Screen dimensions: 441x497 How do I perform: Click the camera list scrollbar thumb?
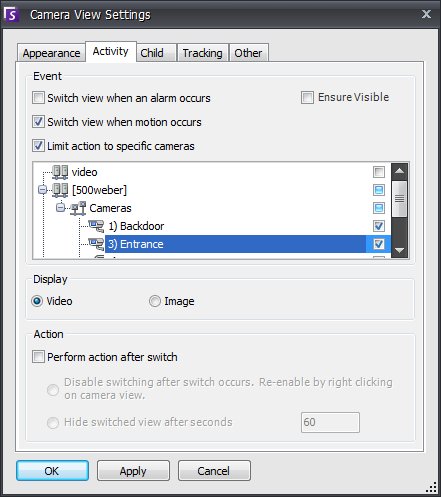pyautogui.click(x=399, y=199)
